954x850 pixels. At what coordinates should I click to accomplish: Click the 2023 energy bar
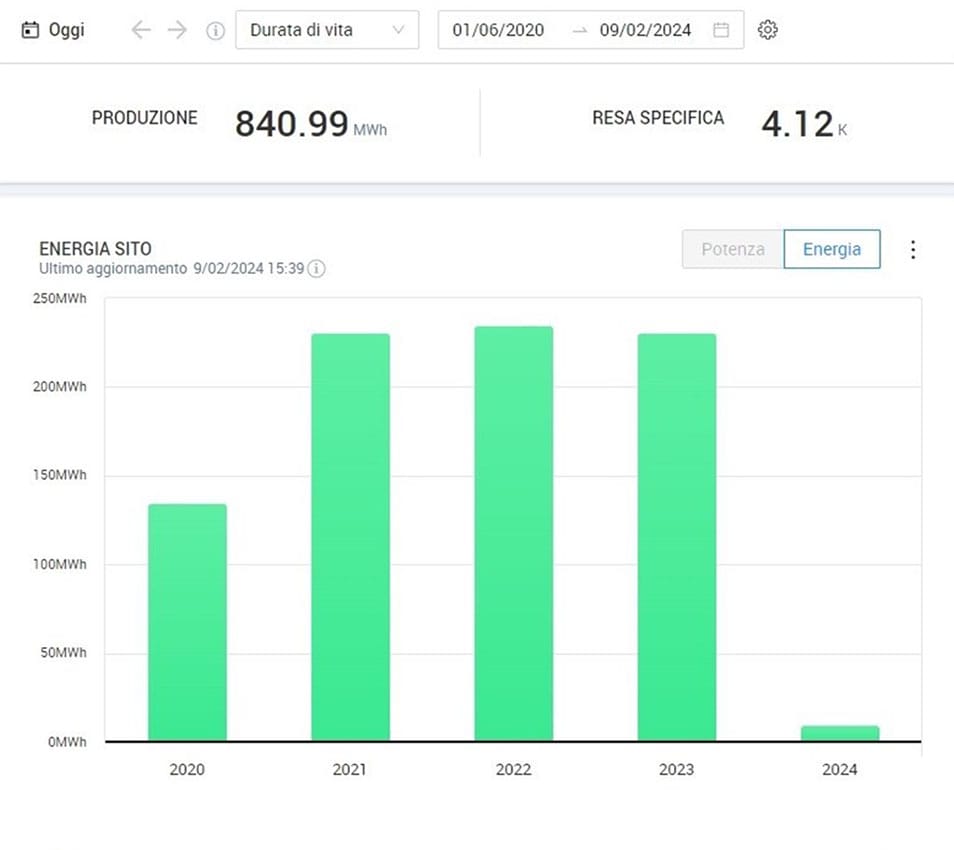[676, 537]
